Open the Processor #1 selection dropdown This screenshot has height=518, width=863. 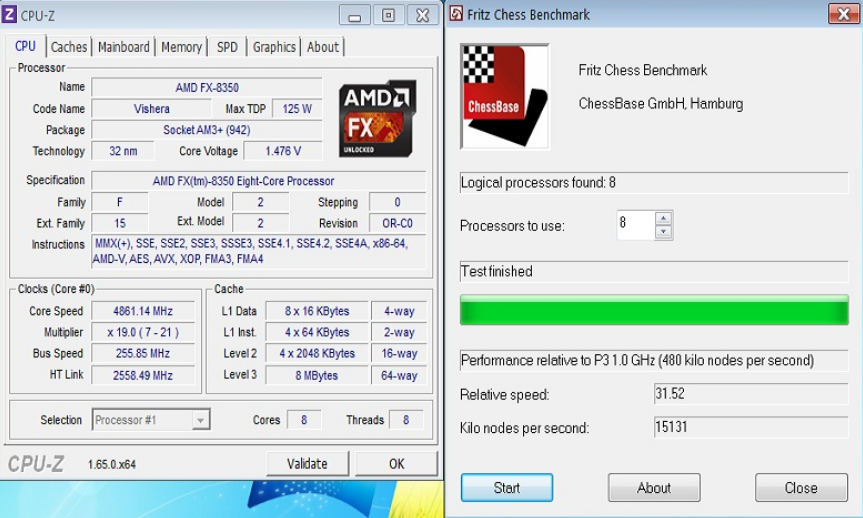[200, 420]
